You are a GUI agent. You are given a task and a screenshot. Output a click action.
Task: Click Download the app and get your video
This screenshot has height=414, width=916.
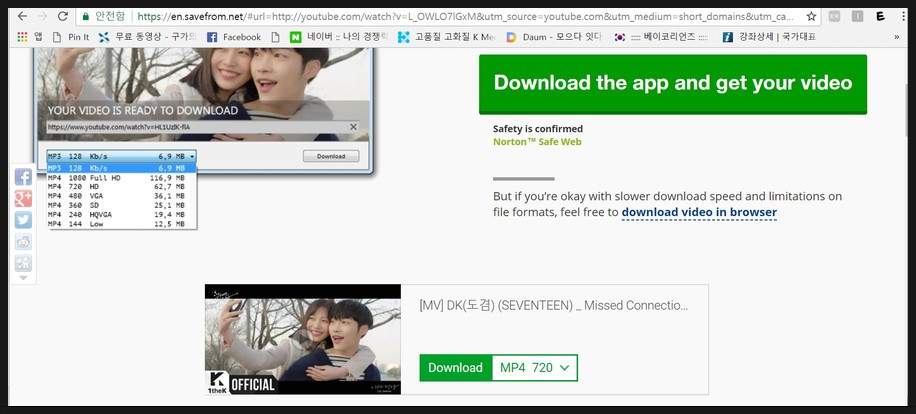click(673, 84)
